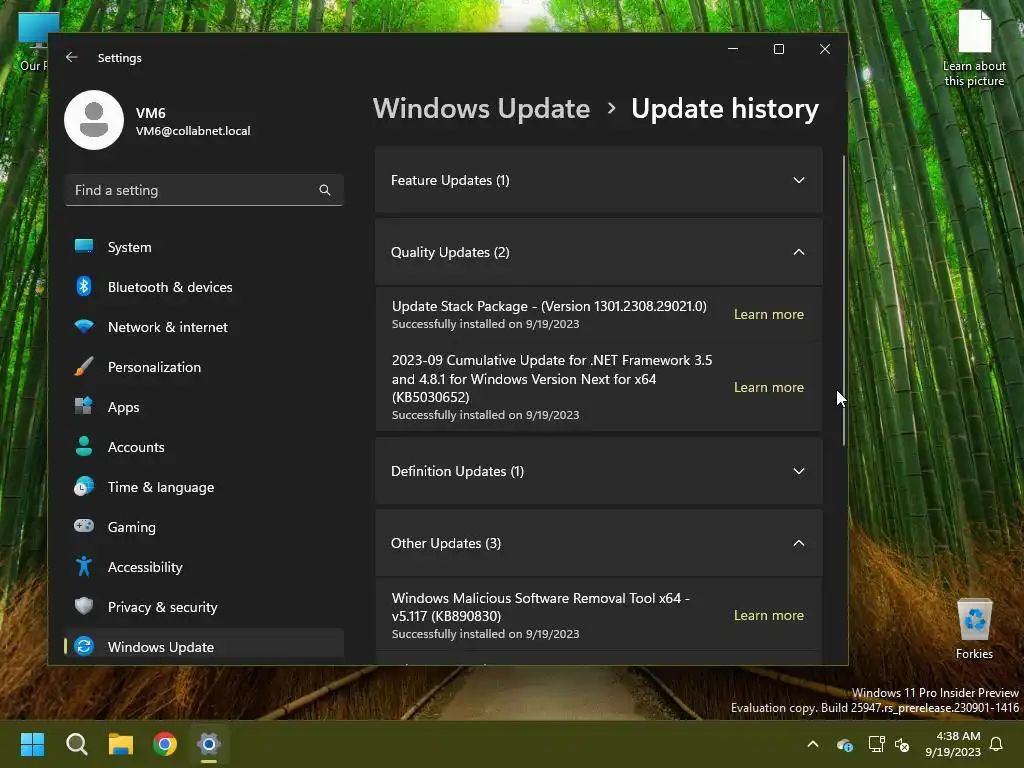
Task: Click the Find a setting search box
Action: (204, 190)
